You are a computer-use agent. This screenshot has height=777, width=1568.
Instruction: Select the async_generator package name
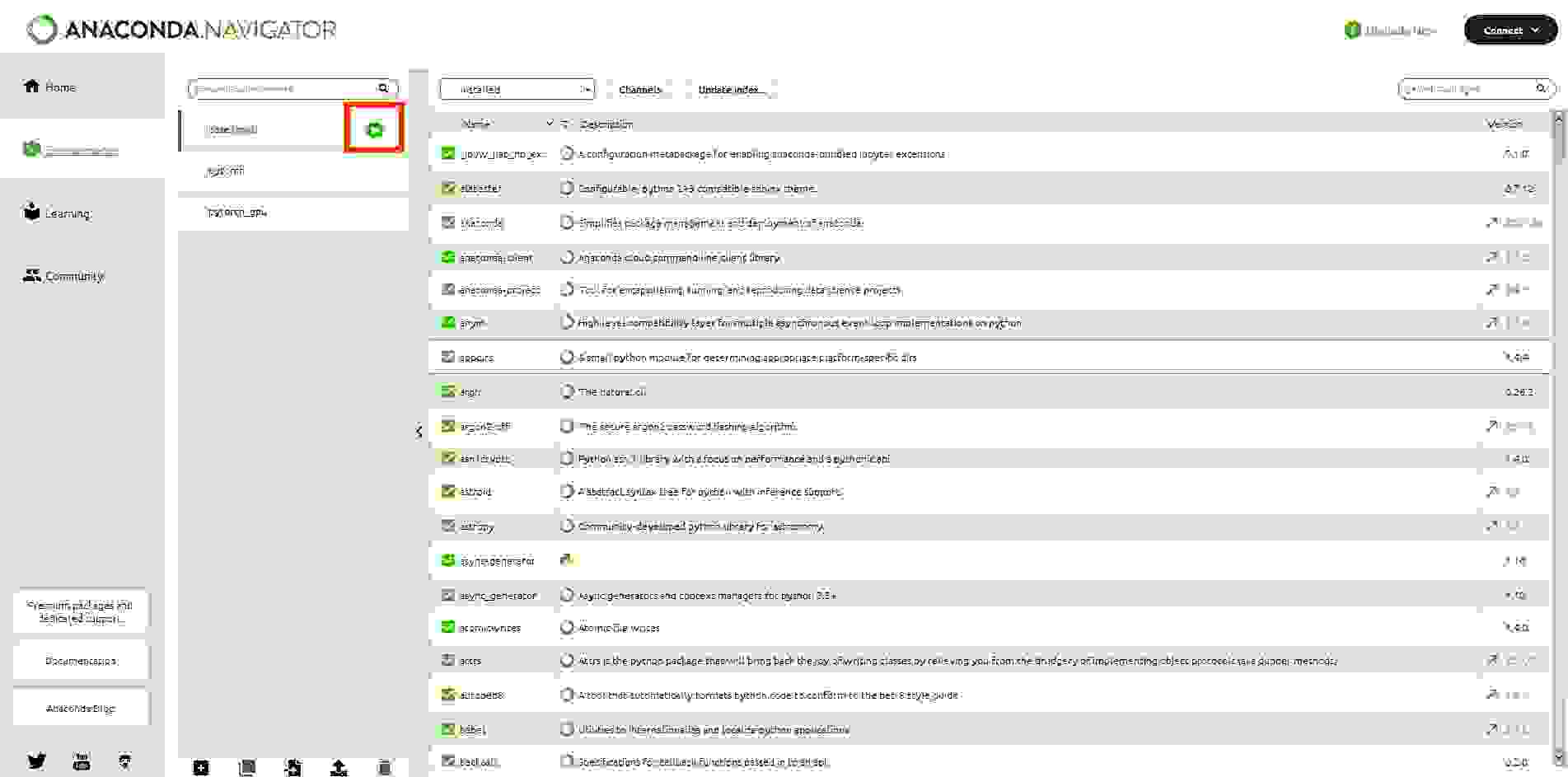tap(498, 595)
